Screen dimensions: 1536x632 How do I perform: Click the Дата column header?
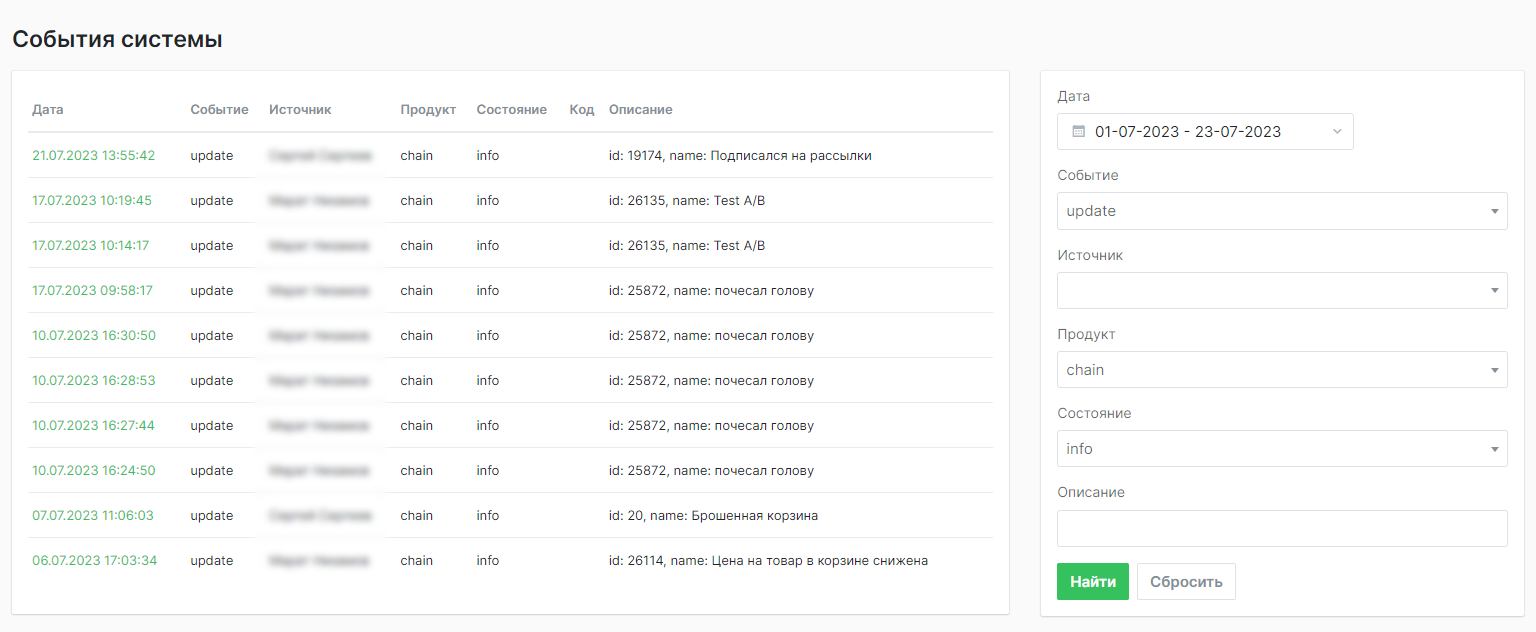point(48,109)
